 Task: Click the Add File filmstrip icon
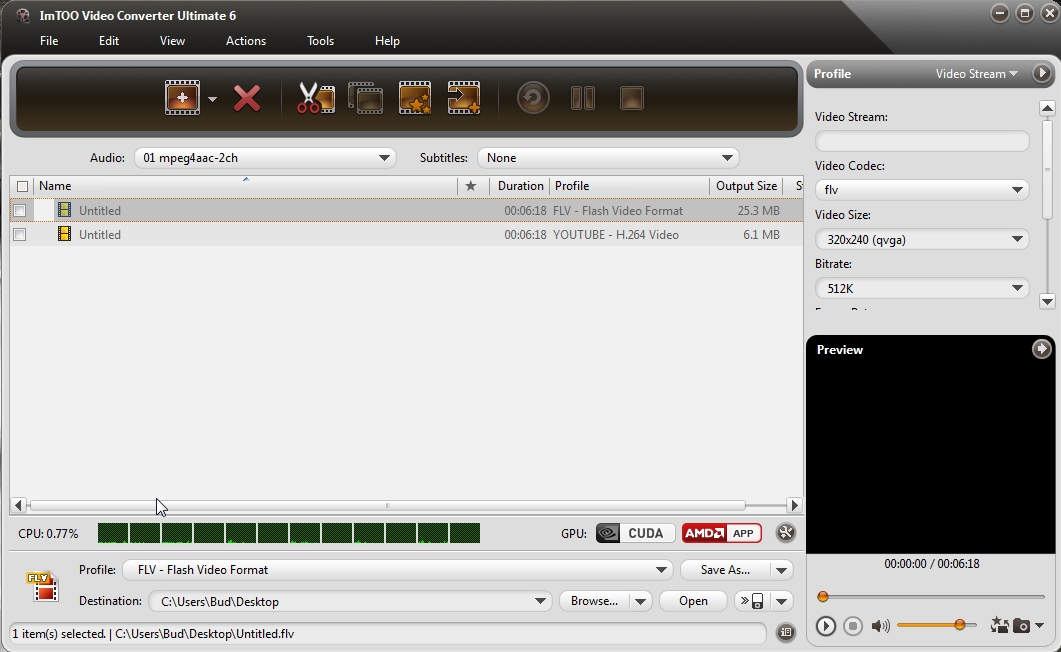click(x=182, y=98)
